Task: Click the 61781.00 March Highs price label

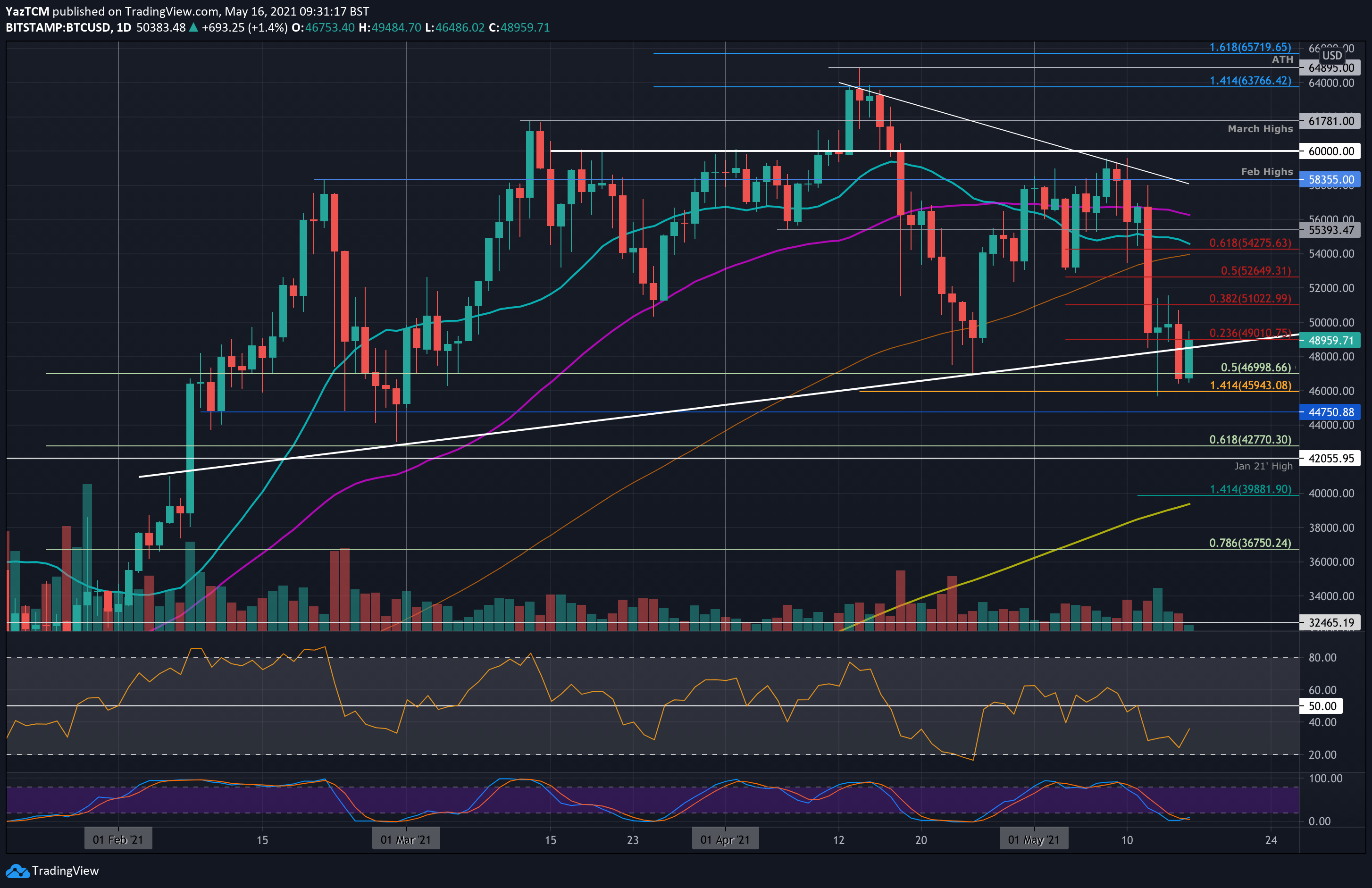Action: 1330,121
